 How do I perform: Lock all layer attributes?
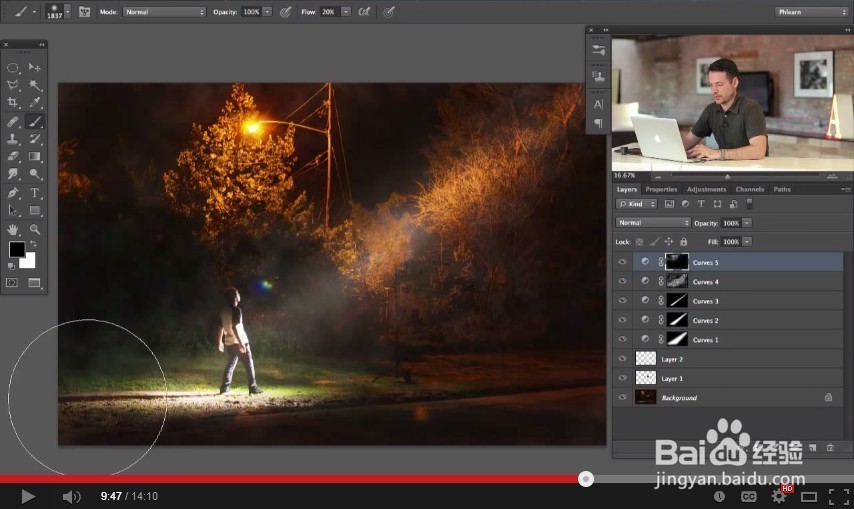point(684,242)
